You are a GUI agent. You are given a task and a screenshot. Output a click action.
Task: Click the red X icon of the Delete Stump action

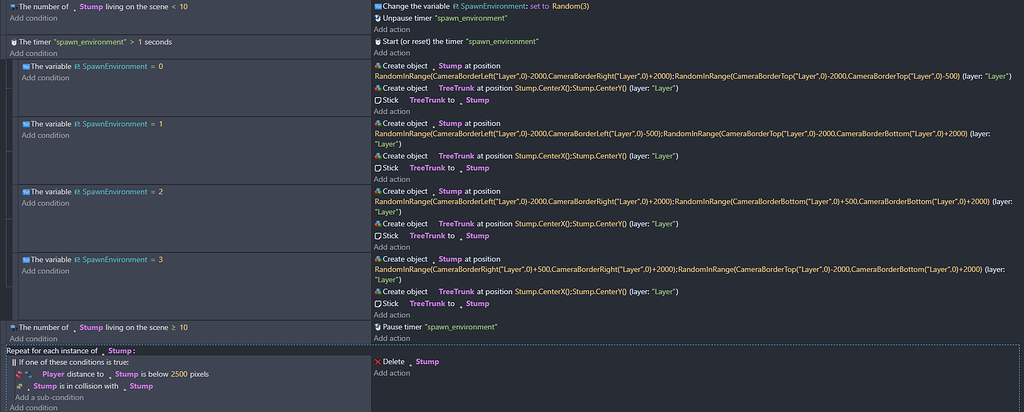point(378,362)
